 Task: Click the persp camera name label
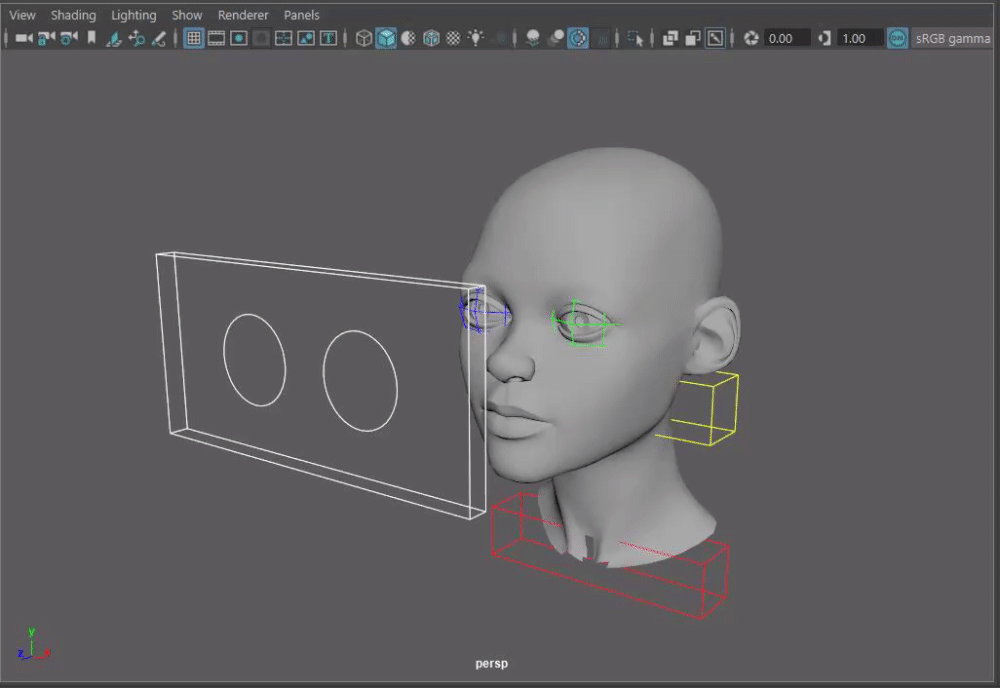[492, 663]
